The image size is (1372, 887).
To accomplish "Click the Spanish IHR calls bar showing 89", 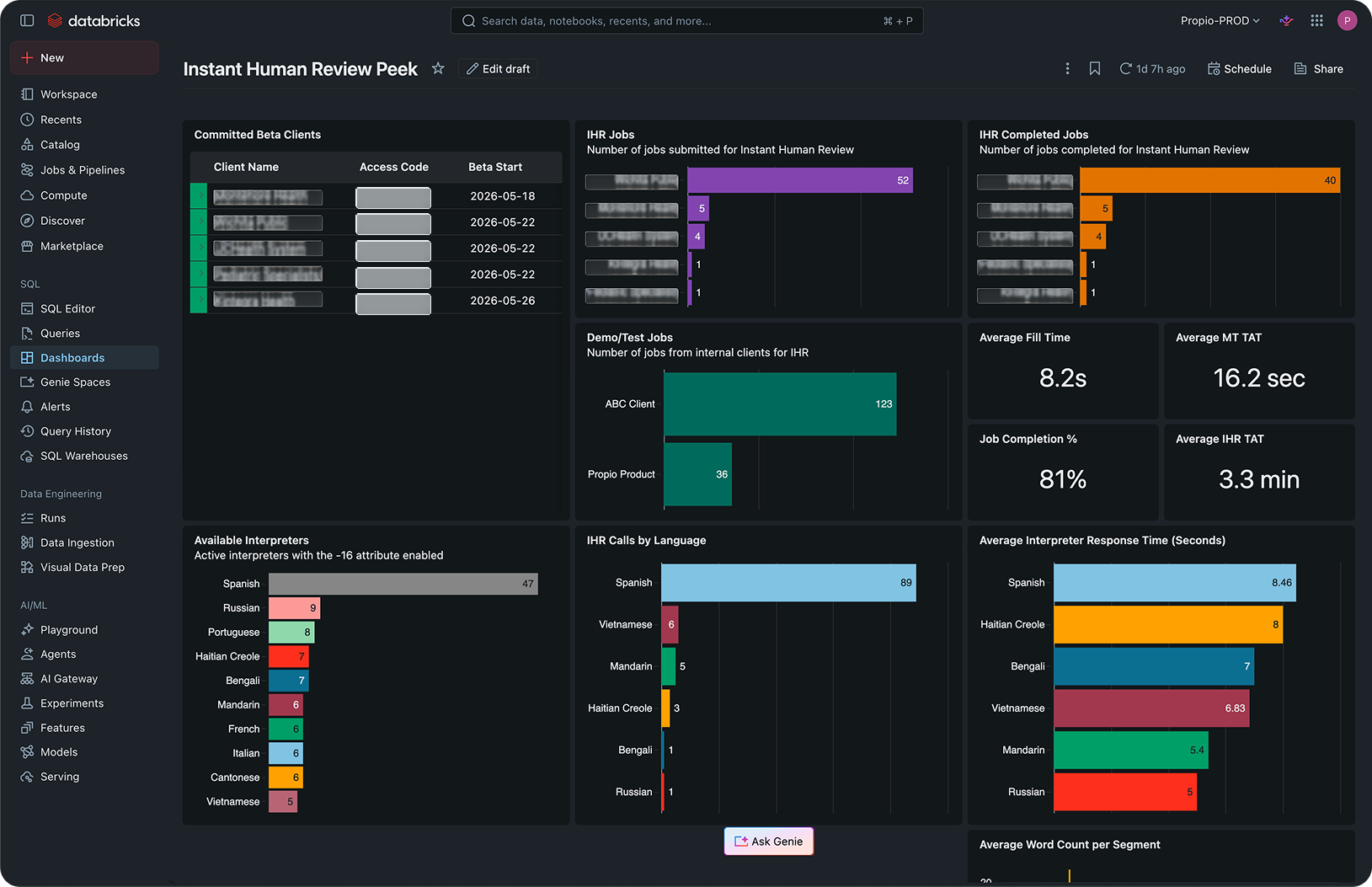I will click(788, 583).
